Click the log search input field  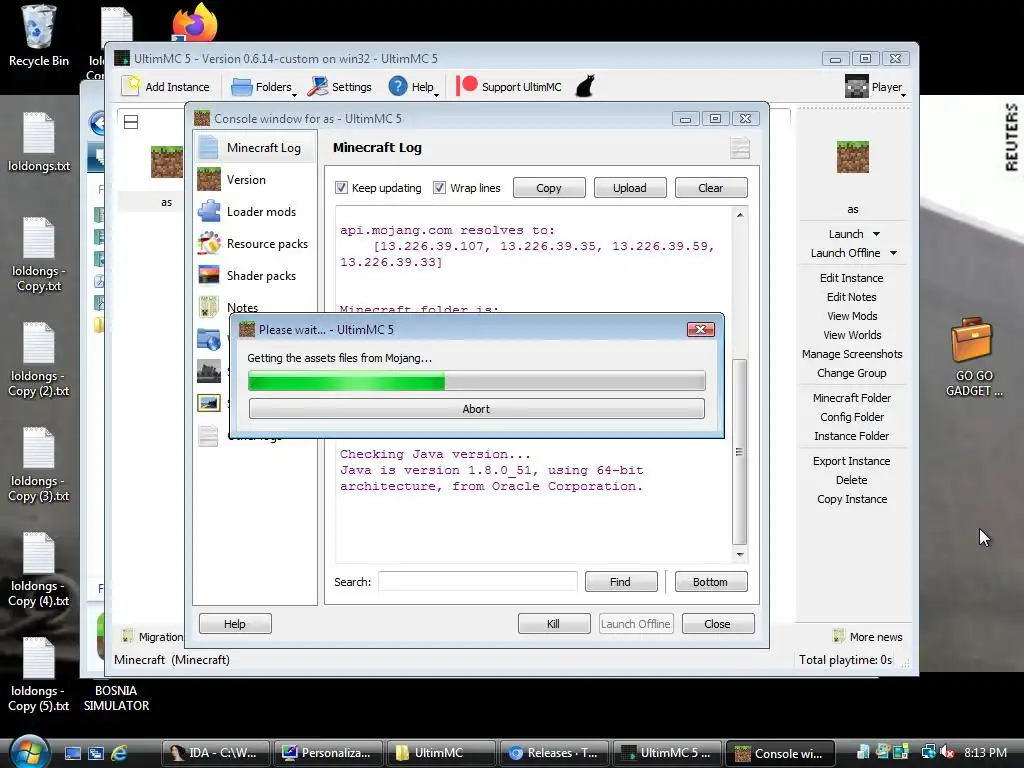[478, 581]
